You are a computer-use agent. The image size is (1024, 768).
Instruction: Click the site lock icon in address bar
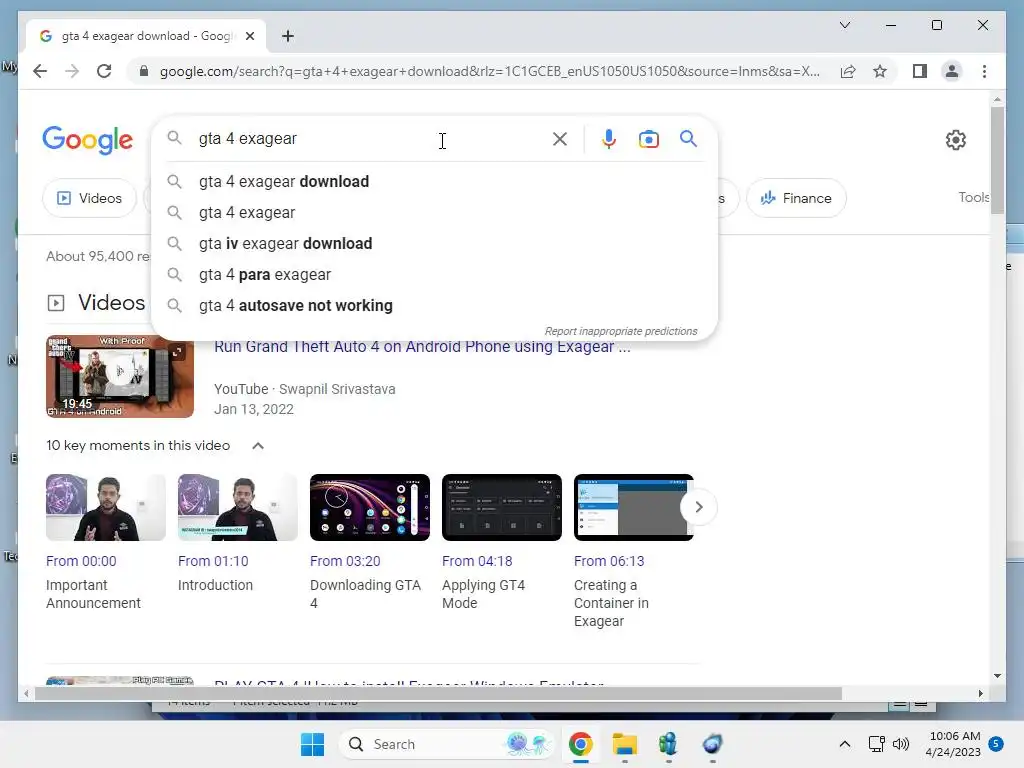click(144, 71)
